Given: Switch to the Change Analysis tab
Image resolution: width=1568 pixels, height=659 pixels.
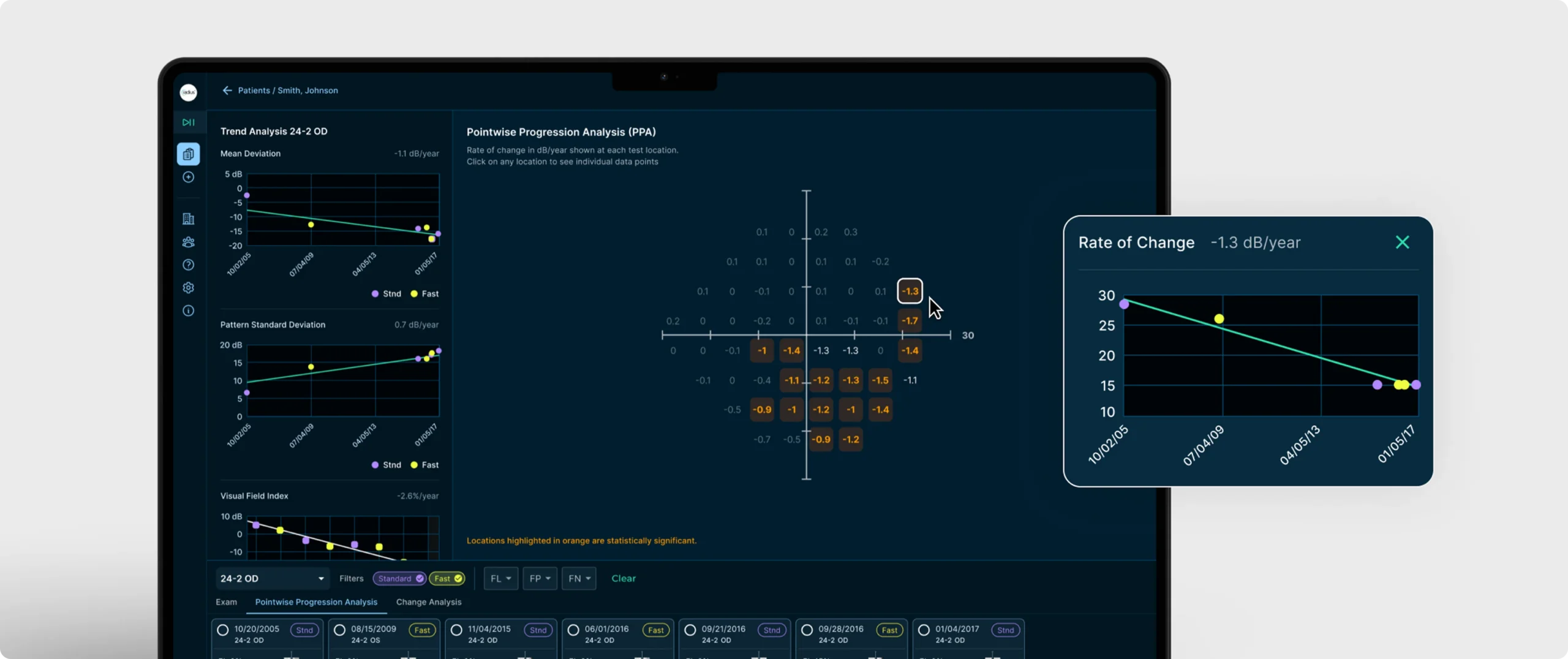Looking at the screenshot, I should point(429,602).
